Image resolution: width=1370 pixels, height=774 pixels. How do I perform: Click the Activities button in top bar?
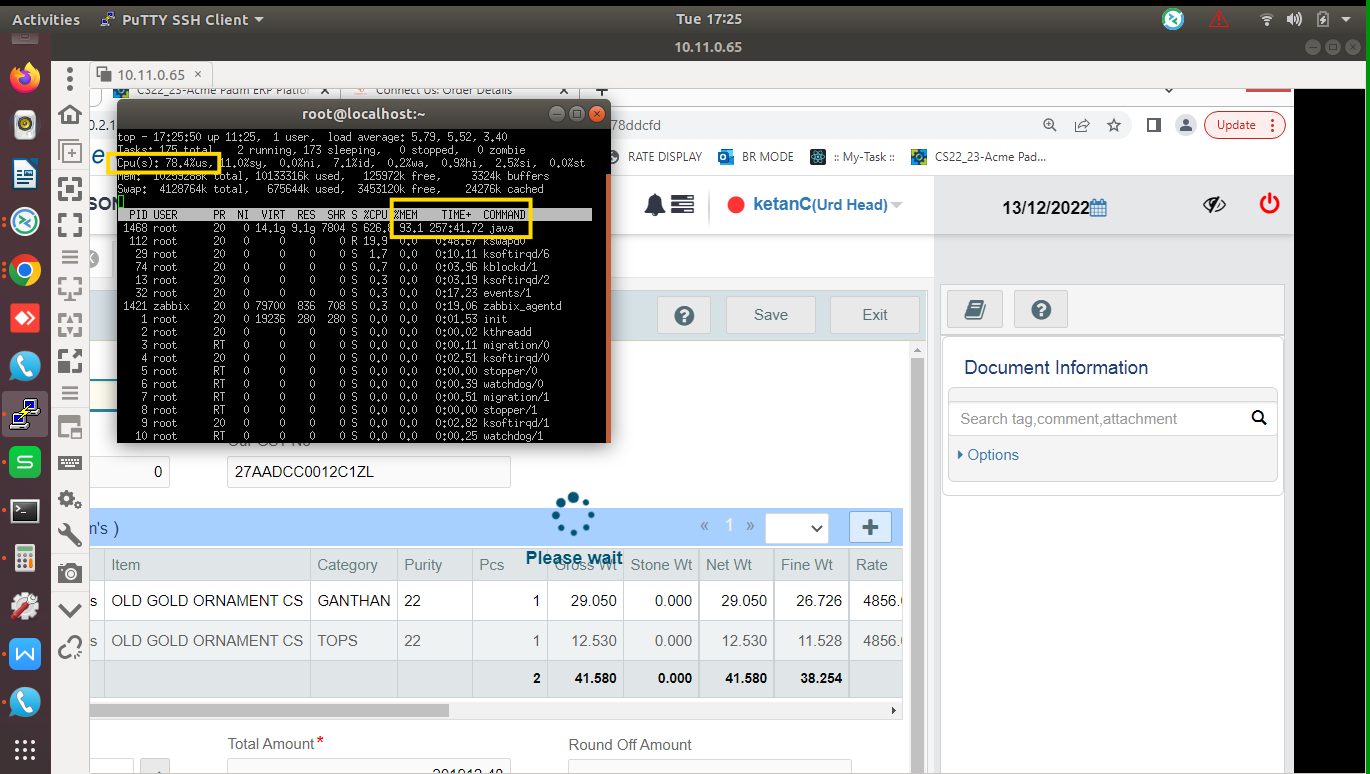[x=46, y=19]
